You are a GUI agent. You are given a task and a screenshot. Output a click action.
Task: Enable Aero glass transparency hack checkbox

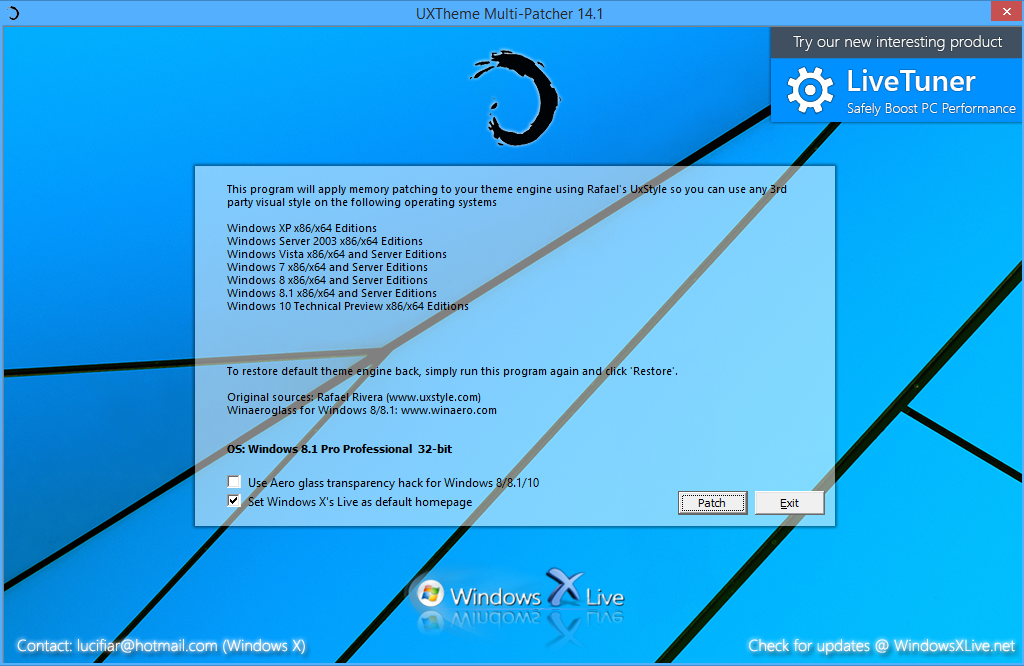[234, 481]
